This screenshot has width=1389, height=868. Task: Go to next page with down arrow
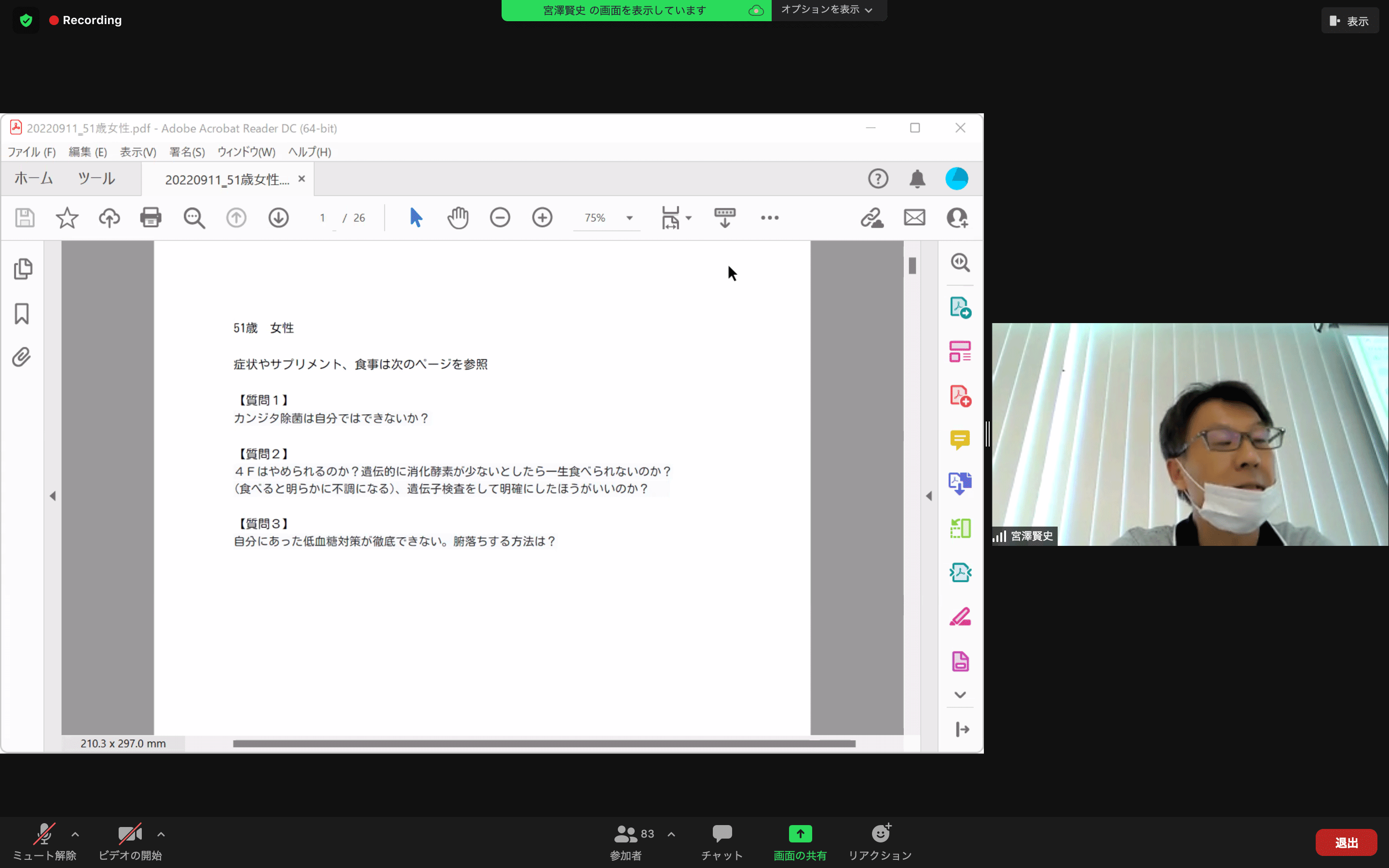tap(278, 217)
